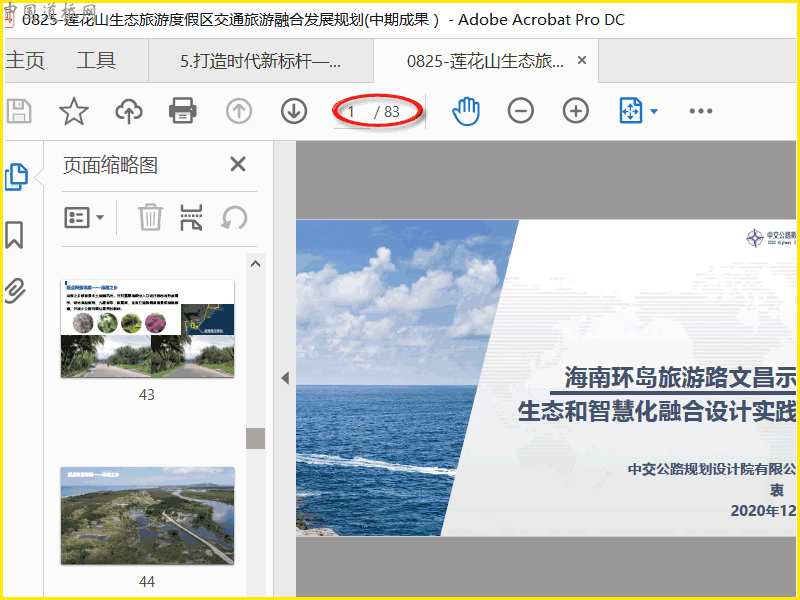The height and width of the screenshot is (600, 800).
Task: Click the fit page view icon
Action: (x=631, y=111)
